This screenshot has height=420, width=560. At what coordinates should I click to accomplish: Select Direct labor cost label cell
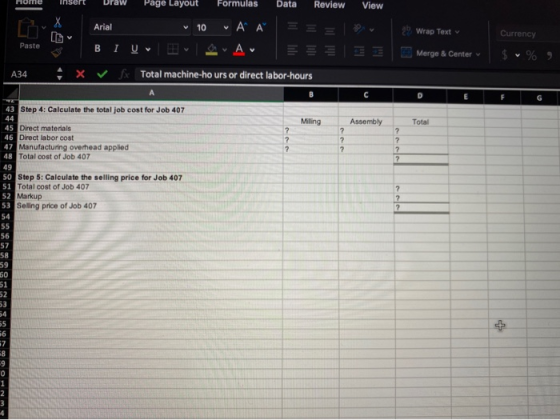(x=150, y=138)
